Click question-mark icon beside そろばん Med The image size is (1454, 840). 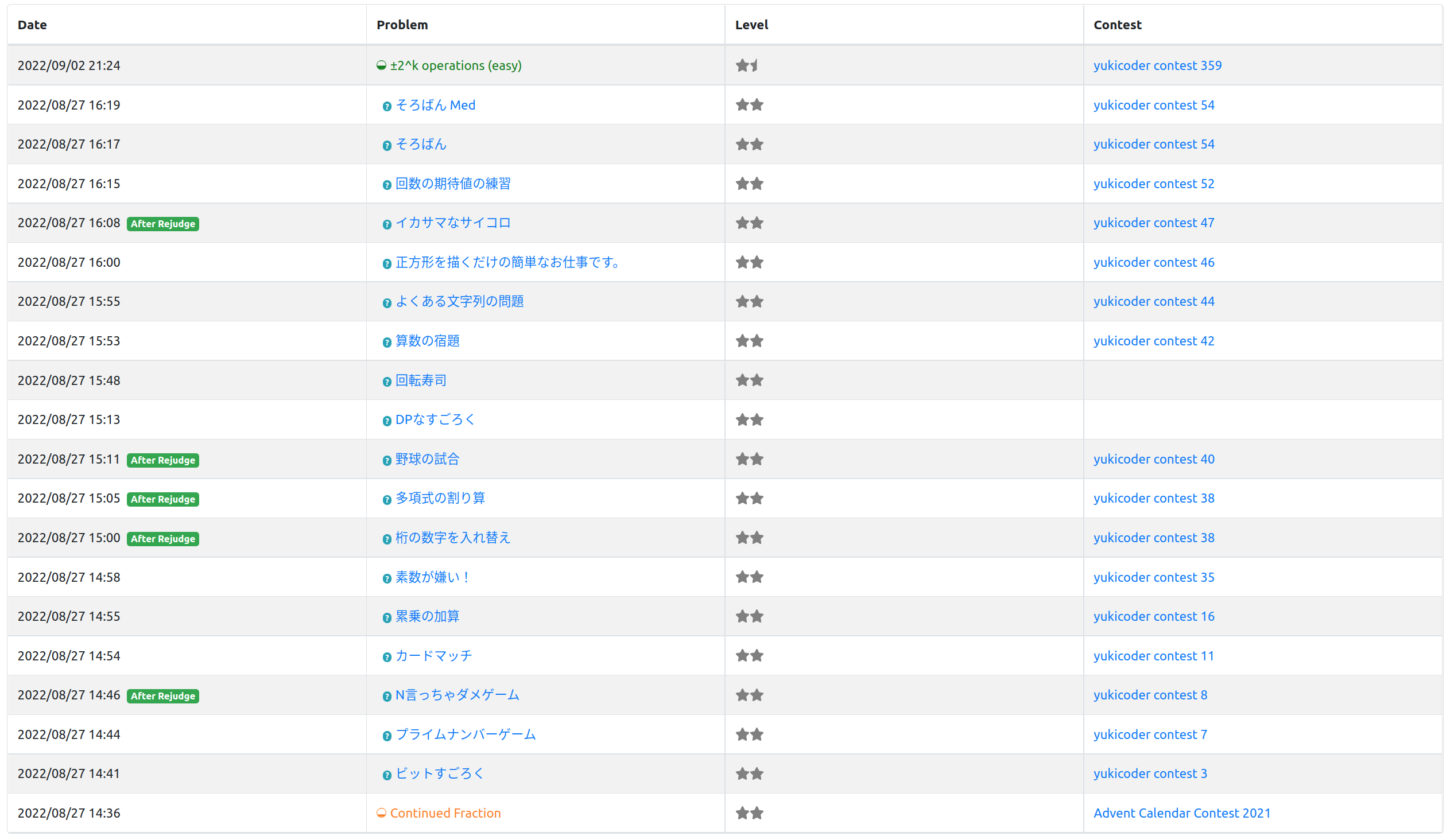[x=387, y=106]
